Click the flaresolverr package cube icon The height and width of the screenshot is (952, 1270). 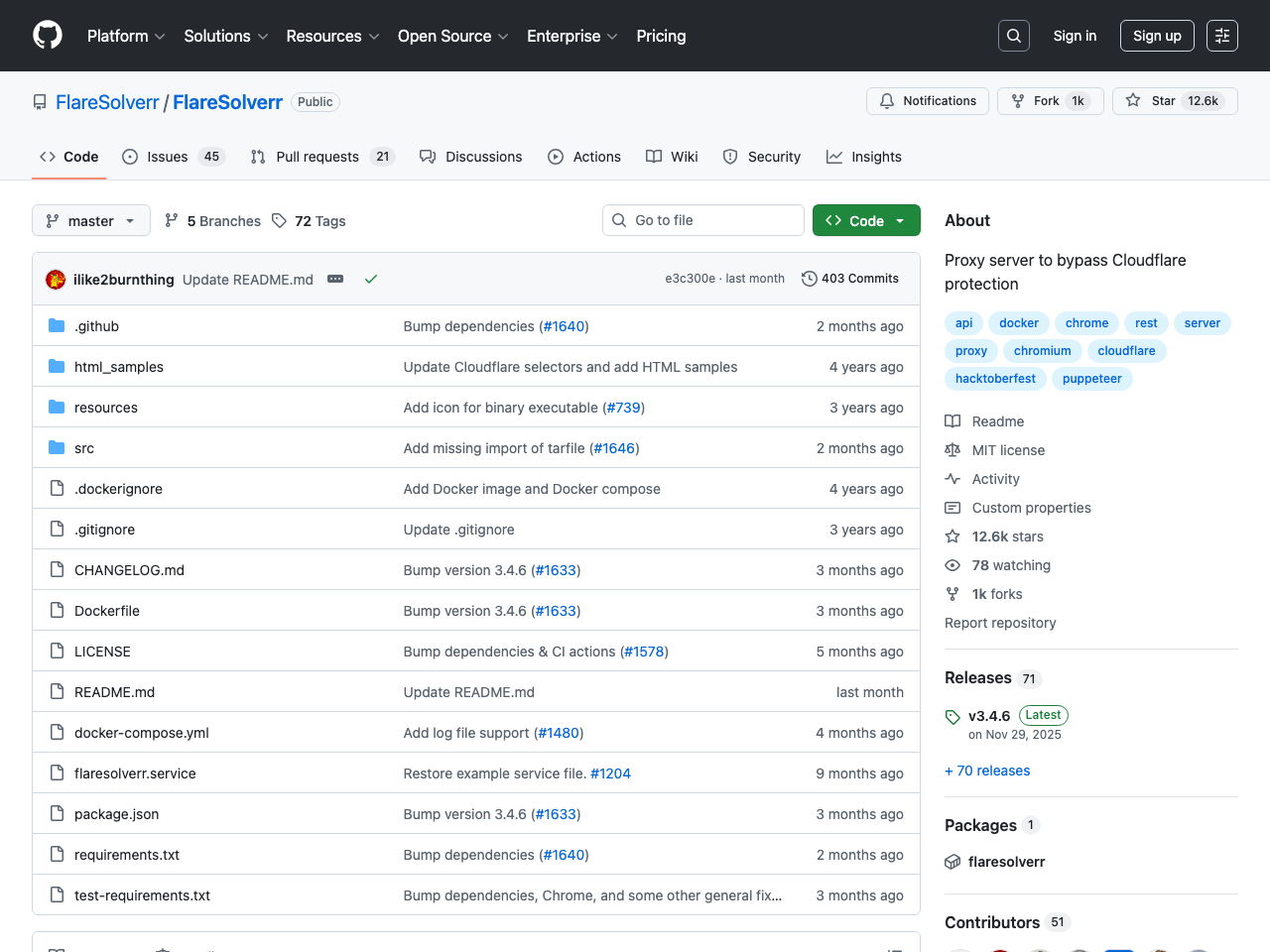[x=952, y=862]
